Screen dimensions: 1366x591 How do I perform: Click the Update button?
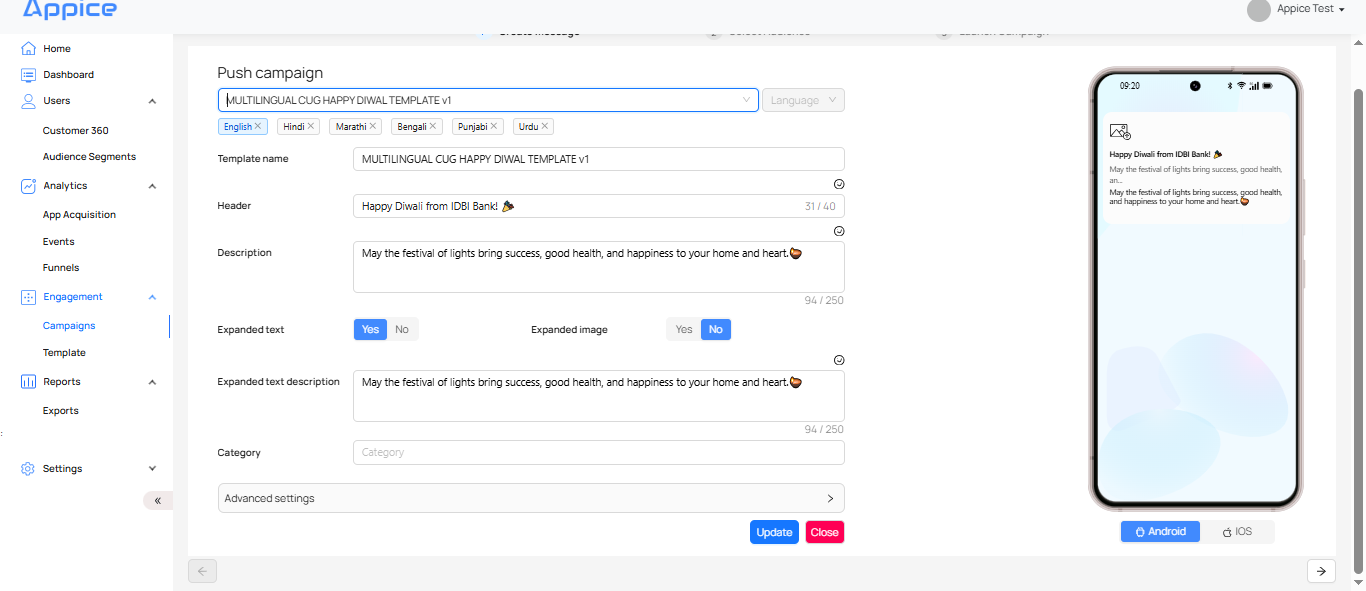click(x=774, y=532)
